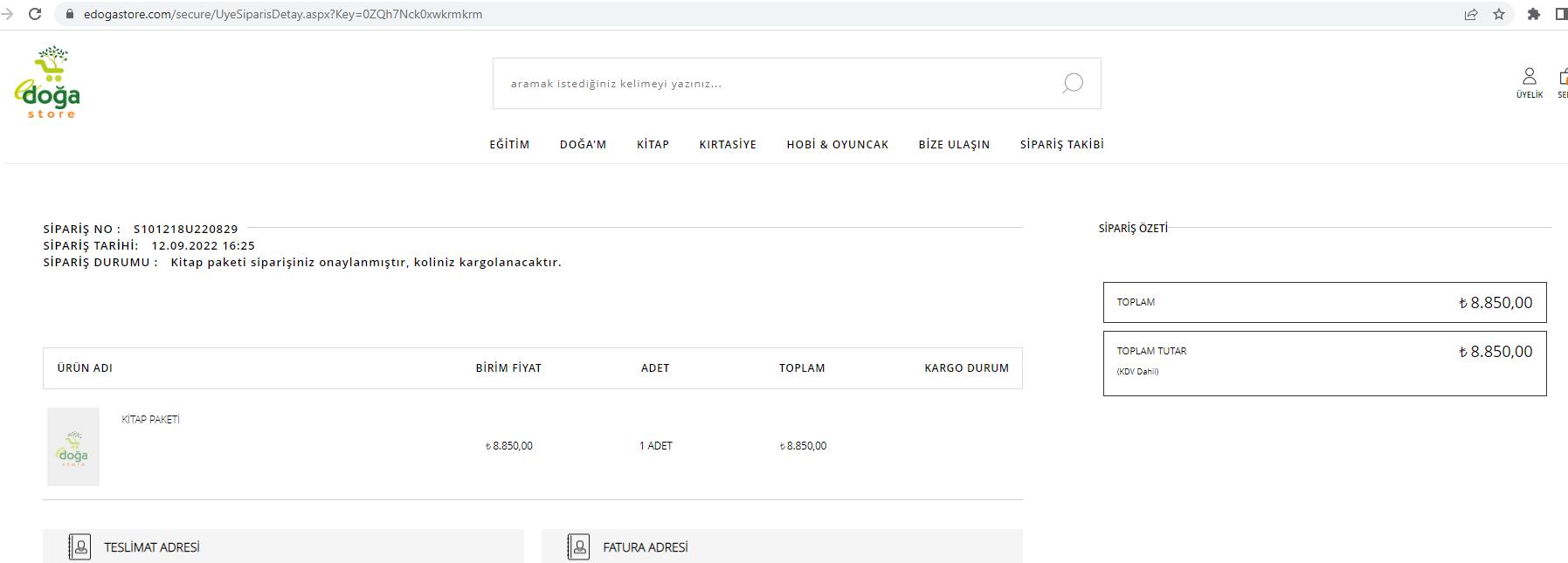Click the Teslimat Adresi address book icon
The height and width of the screenshot is (563, 1568).
[79, 547]
